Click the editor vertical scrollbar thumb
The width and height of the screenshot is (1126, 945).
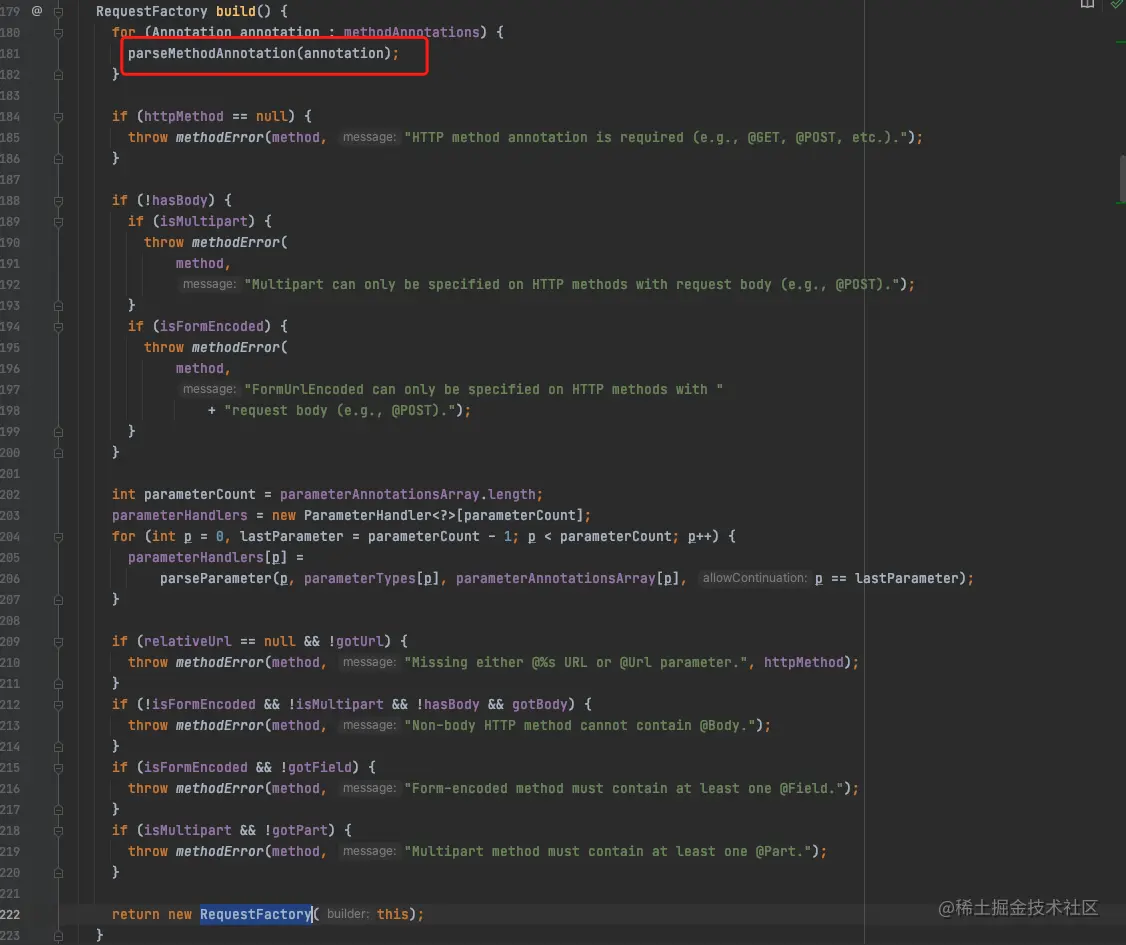coord(1122,180)
